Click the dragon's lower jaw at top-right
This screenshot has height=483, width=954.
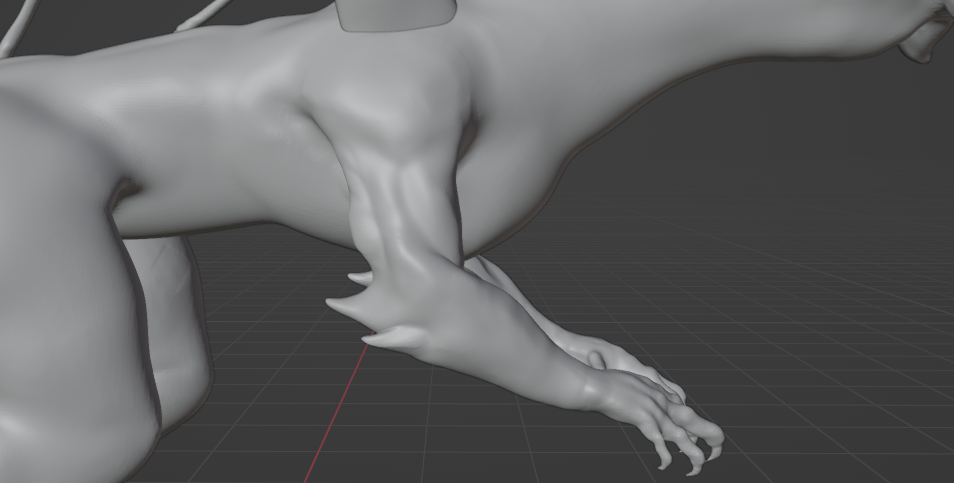pos(922,45)
